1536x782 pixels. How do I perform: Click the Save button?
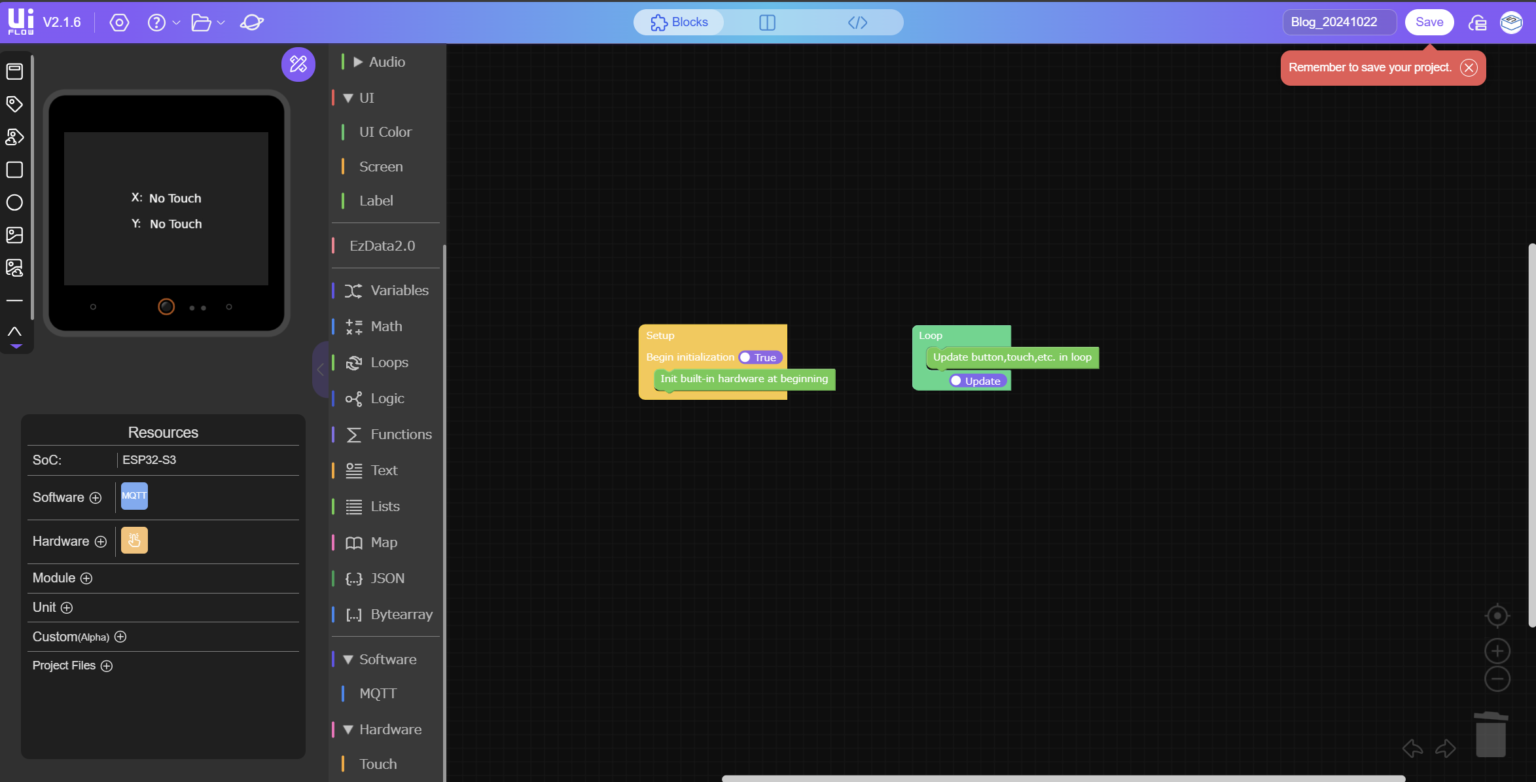click(x=1428, y=21)
